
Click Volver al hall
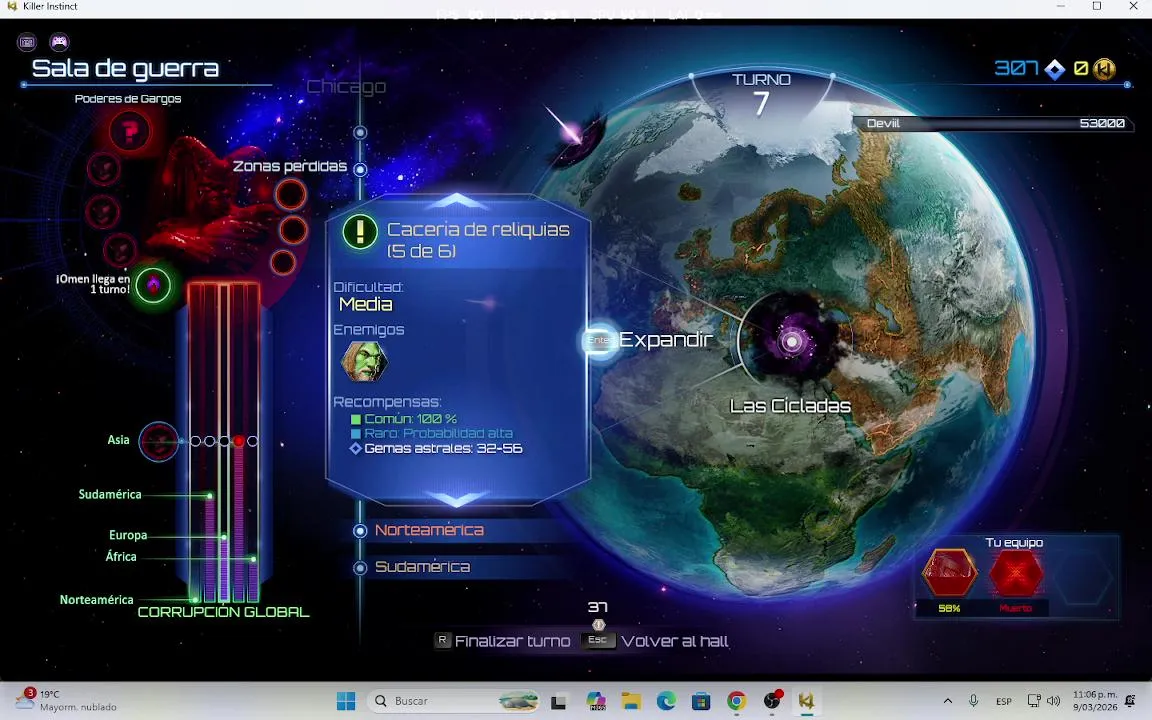click(x=674, y=641)
